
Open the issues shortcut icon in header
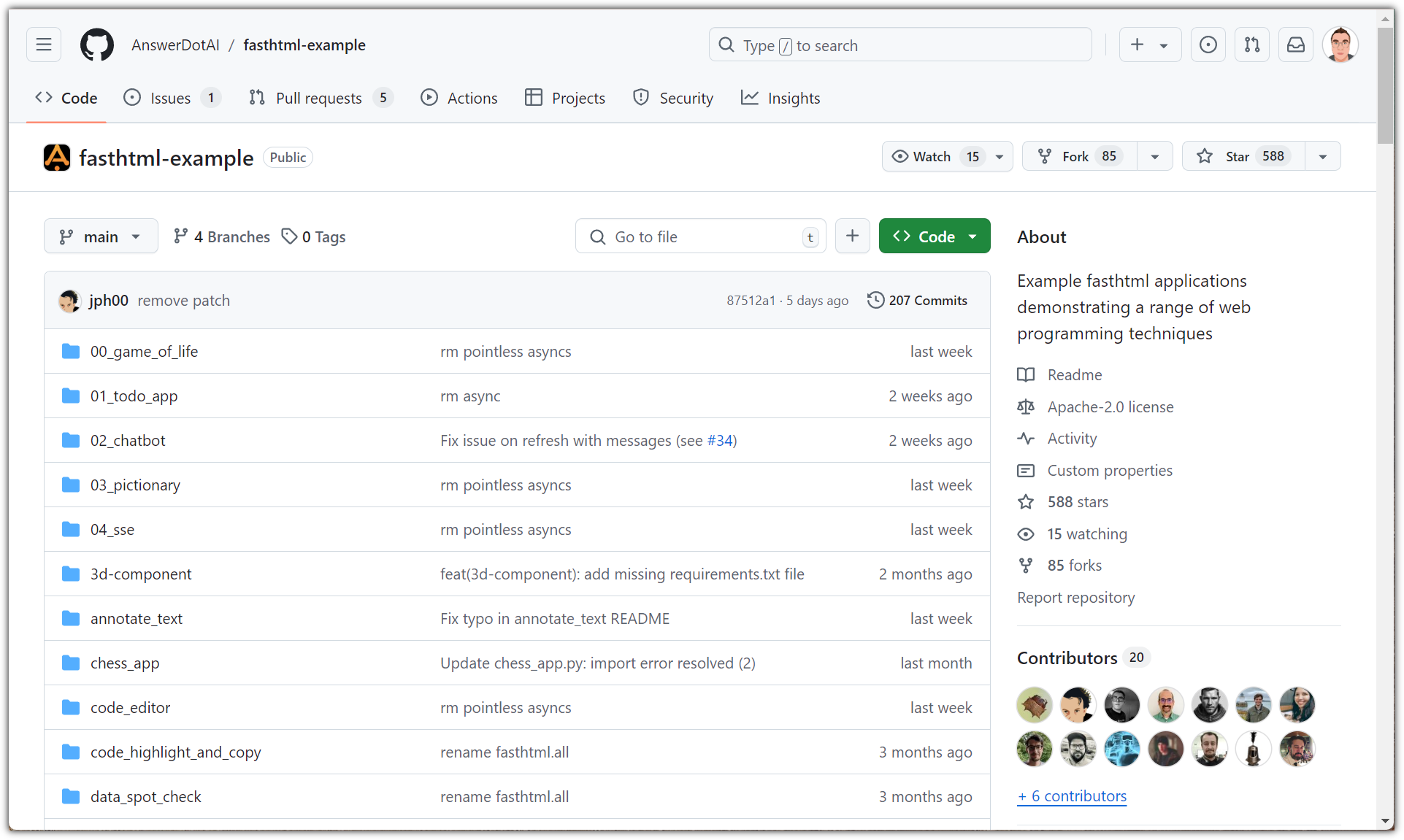[x=1208, y=45]
